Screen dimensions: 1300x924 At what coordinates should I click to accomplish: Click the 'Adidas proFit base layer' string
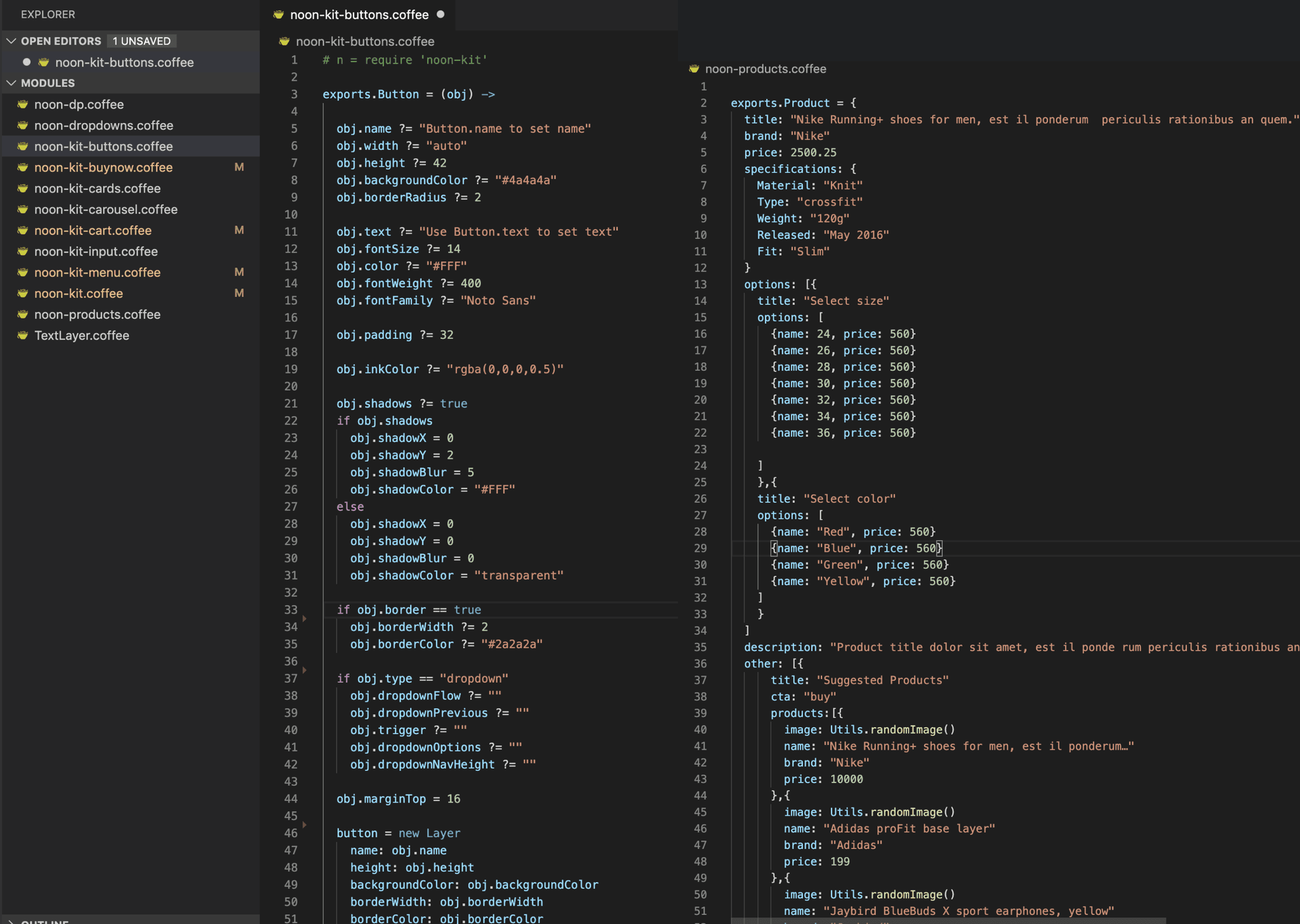(x=909, y=829)
